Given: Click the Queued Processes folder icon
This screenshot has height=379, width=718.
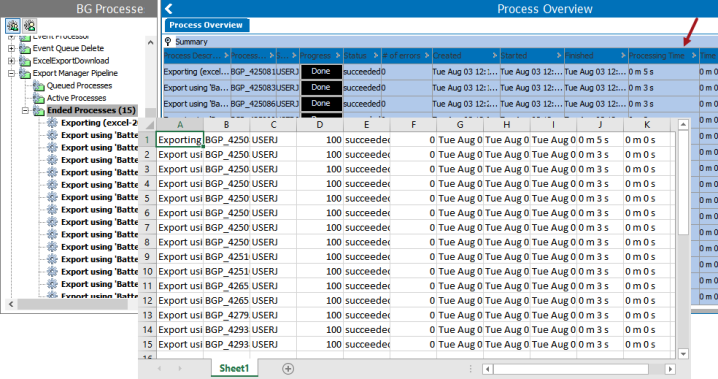Looking at the screenshot, I should [39, 86].
